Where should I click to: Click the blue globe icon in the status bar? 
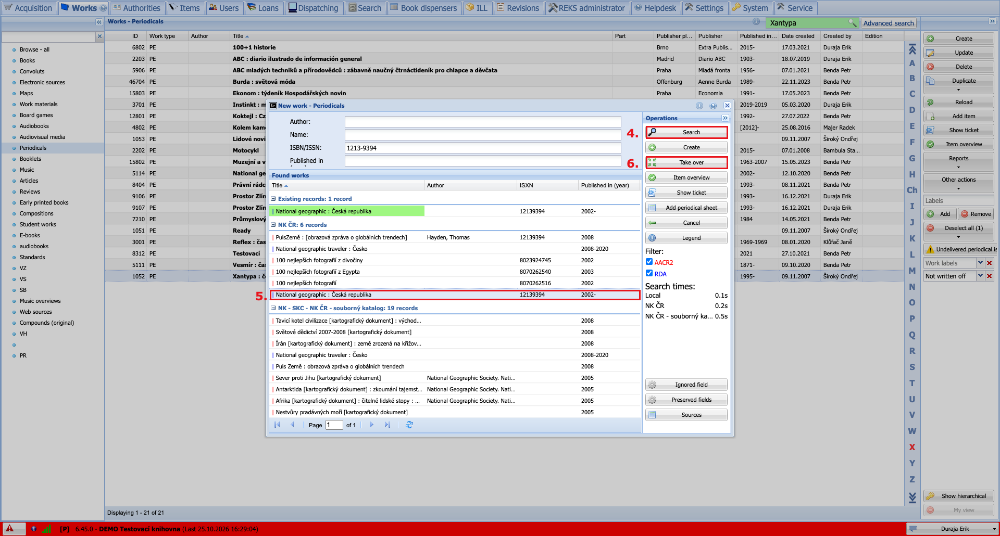click(x=33, y=529)
